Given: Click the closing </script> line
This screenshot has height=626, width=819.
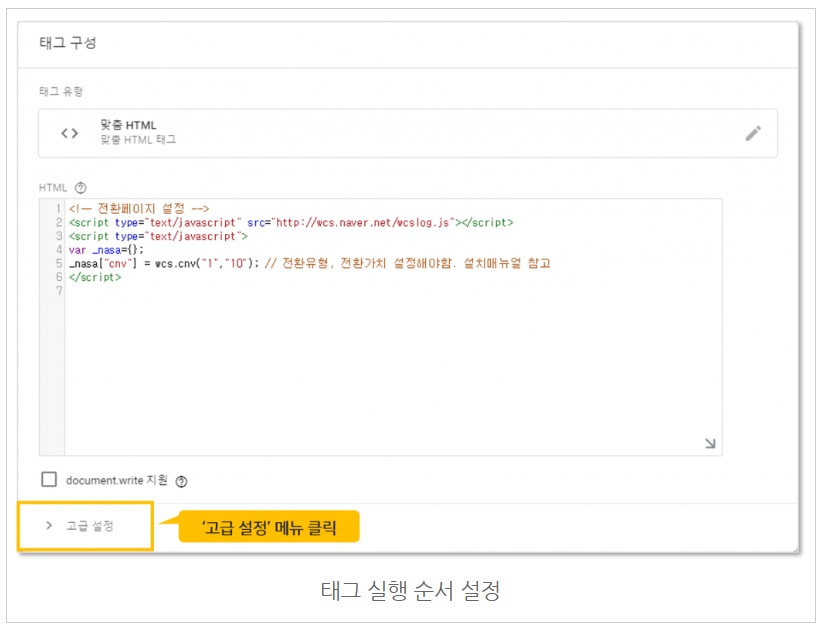Looking at the screenshot, I should click(x=95, y=277).
